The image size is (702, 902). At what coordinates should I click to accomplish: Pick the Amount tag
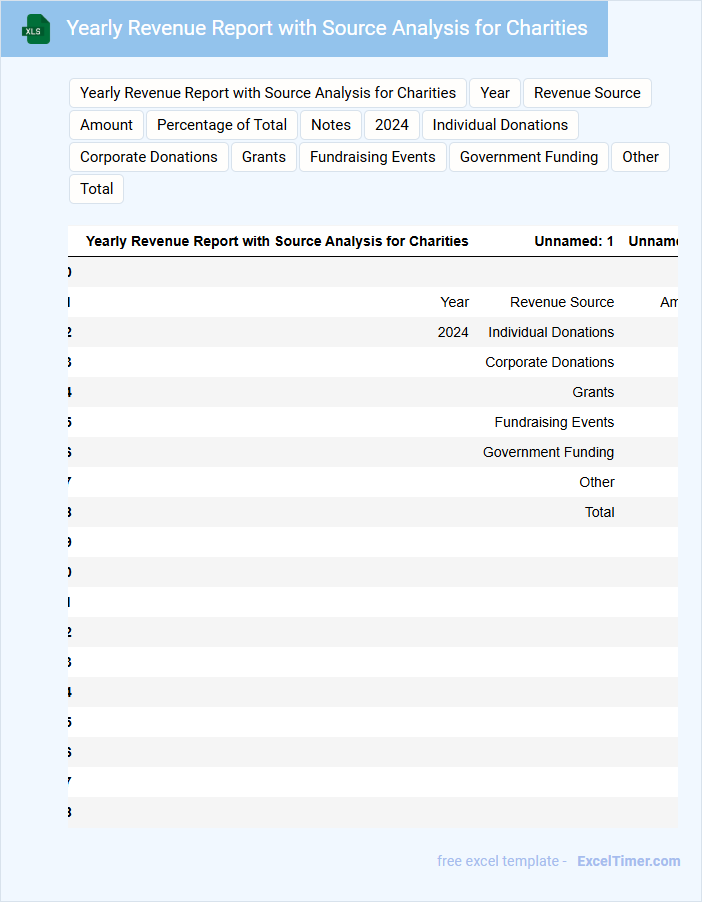pyautogui.click(x=106, y=125)
